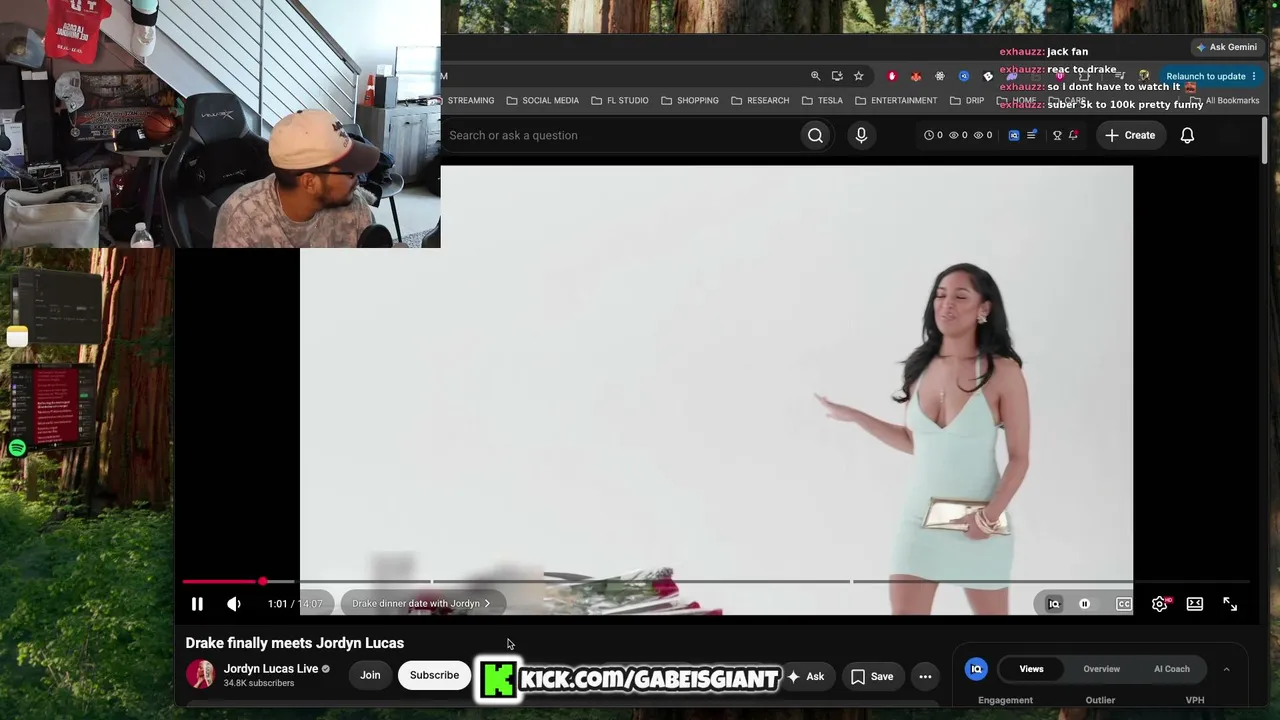Click the Jordyn Lucas Live channel avatar
Viewport: 1280px width, 720px height.
200,675
